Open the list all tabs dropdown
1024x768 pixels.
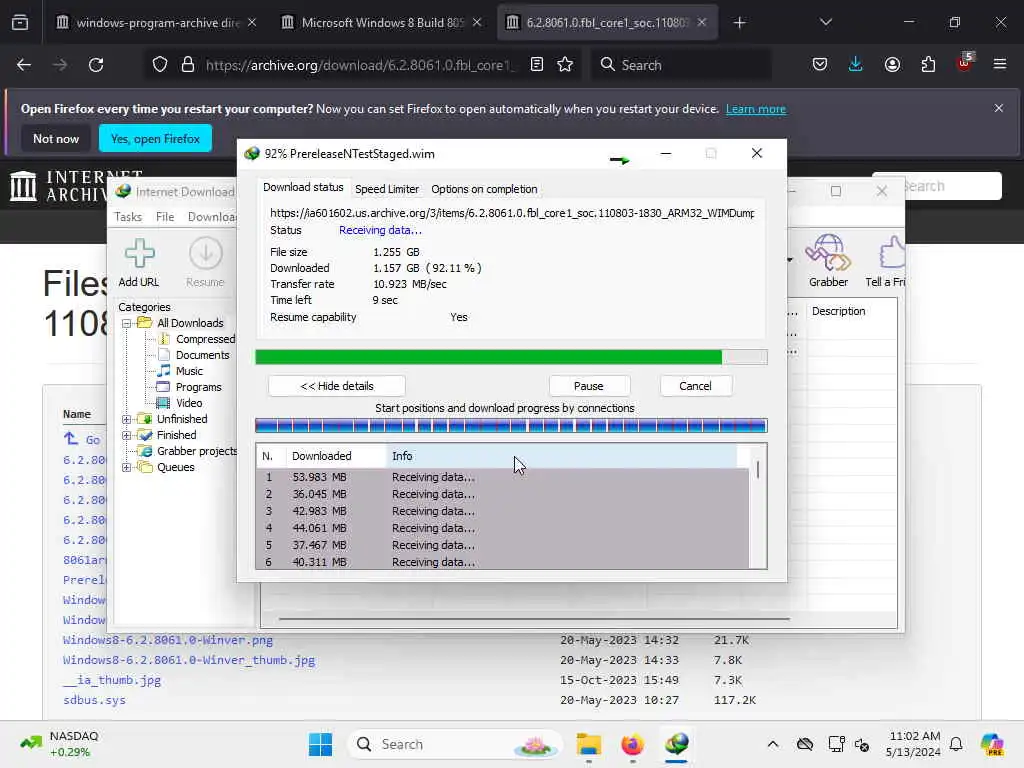[825, 22]
